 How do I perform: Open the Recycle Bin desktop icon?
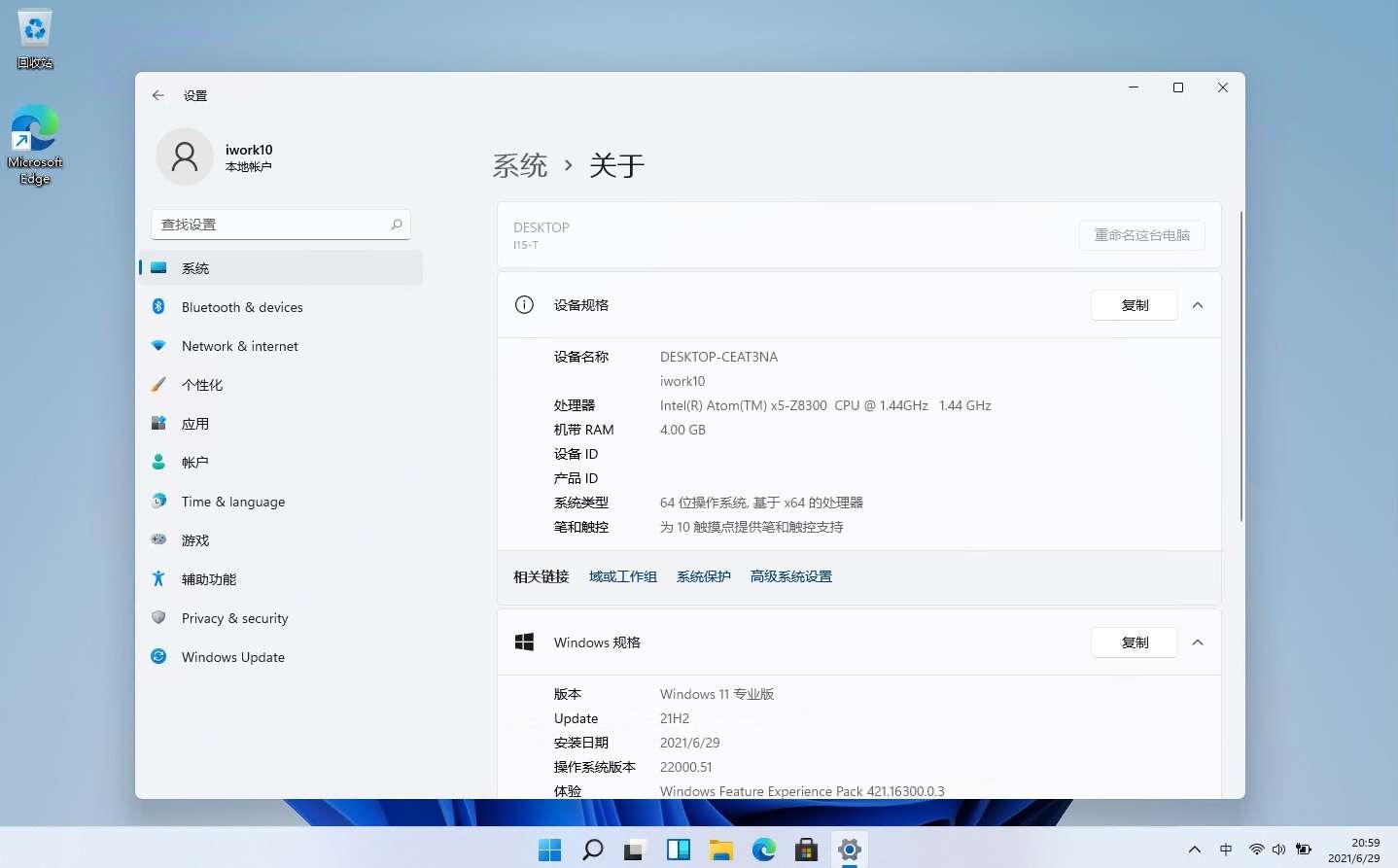click(35, 39)
